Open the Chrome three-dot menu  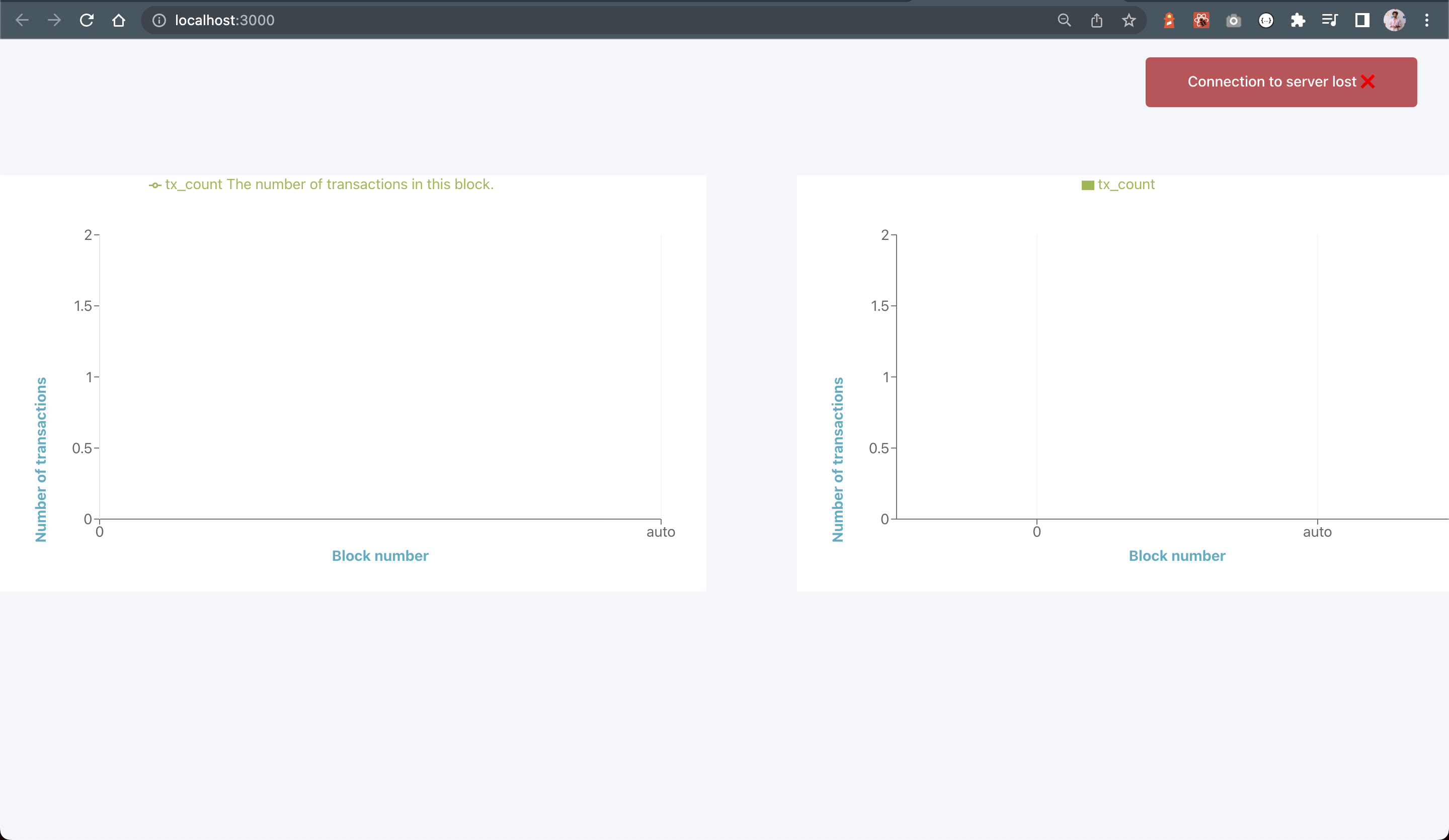click(1426, 20)
